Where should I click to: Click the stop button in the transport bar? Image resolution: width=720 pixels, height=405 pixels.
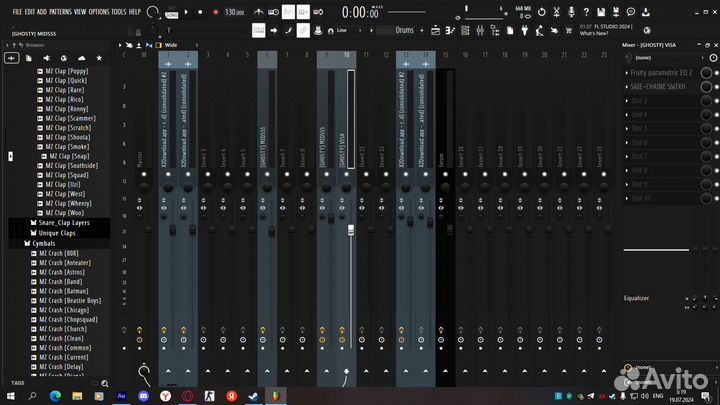pyautogui.click(x=200, y=12)
